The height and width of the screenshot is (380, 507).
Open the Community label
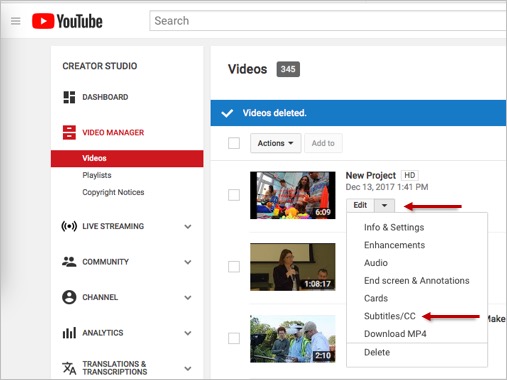click(105, 262)
